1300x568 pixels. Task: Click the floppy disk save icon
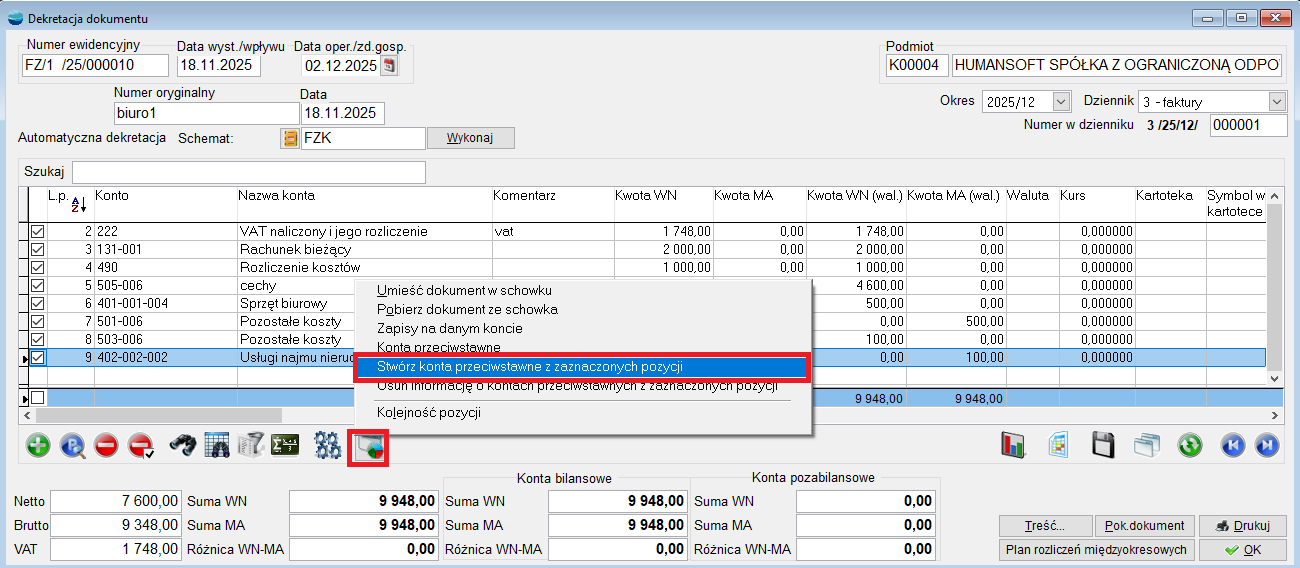tap(1103, 446)
